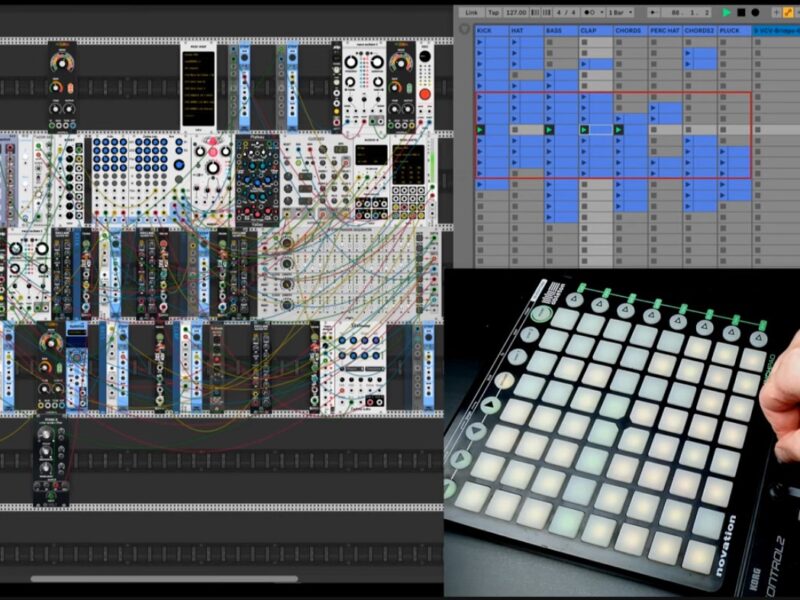Image resolution: width=800 pixels, height=600 pixels.
Task: Click the green Play button in transport
Action: click(727, 12)
